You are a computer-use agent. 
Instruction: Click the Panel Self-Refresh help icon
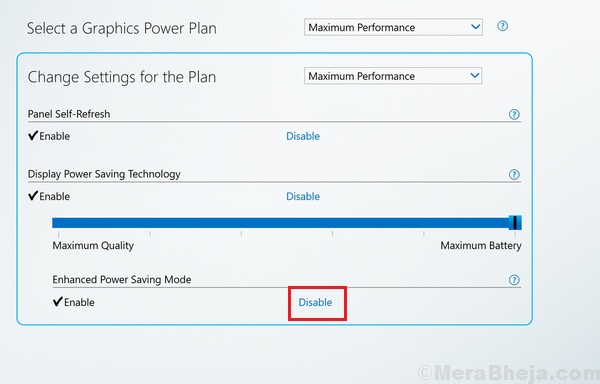click(x=514, y=114)
